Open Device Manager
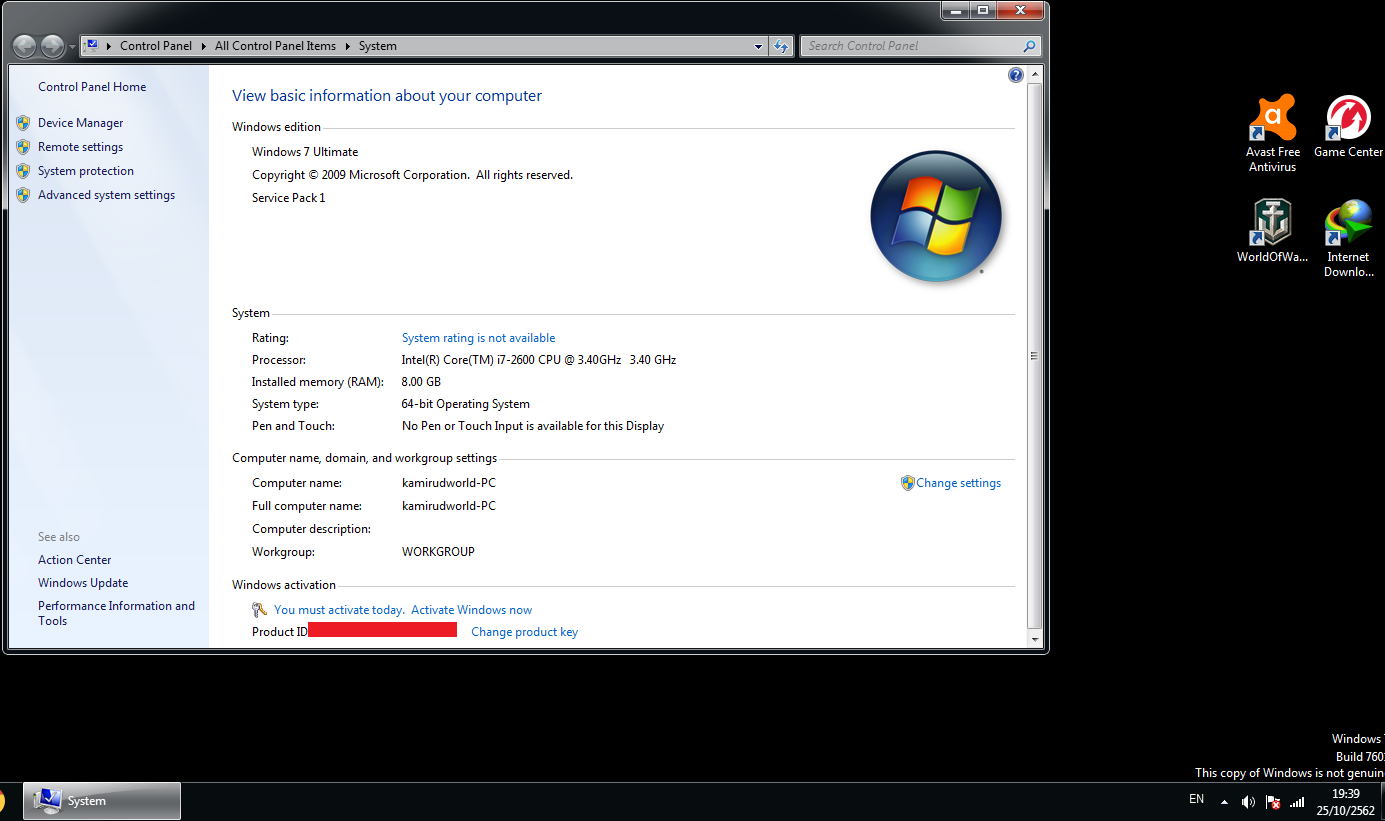Viewport: 1385px width, 821px height. pos(81,123)
